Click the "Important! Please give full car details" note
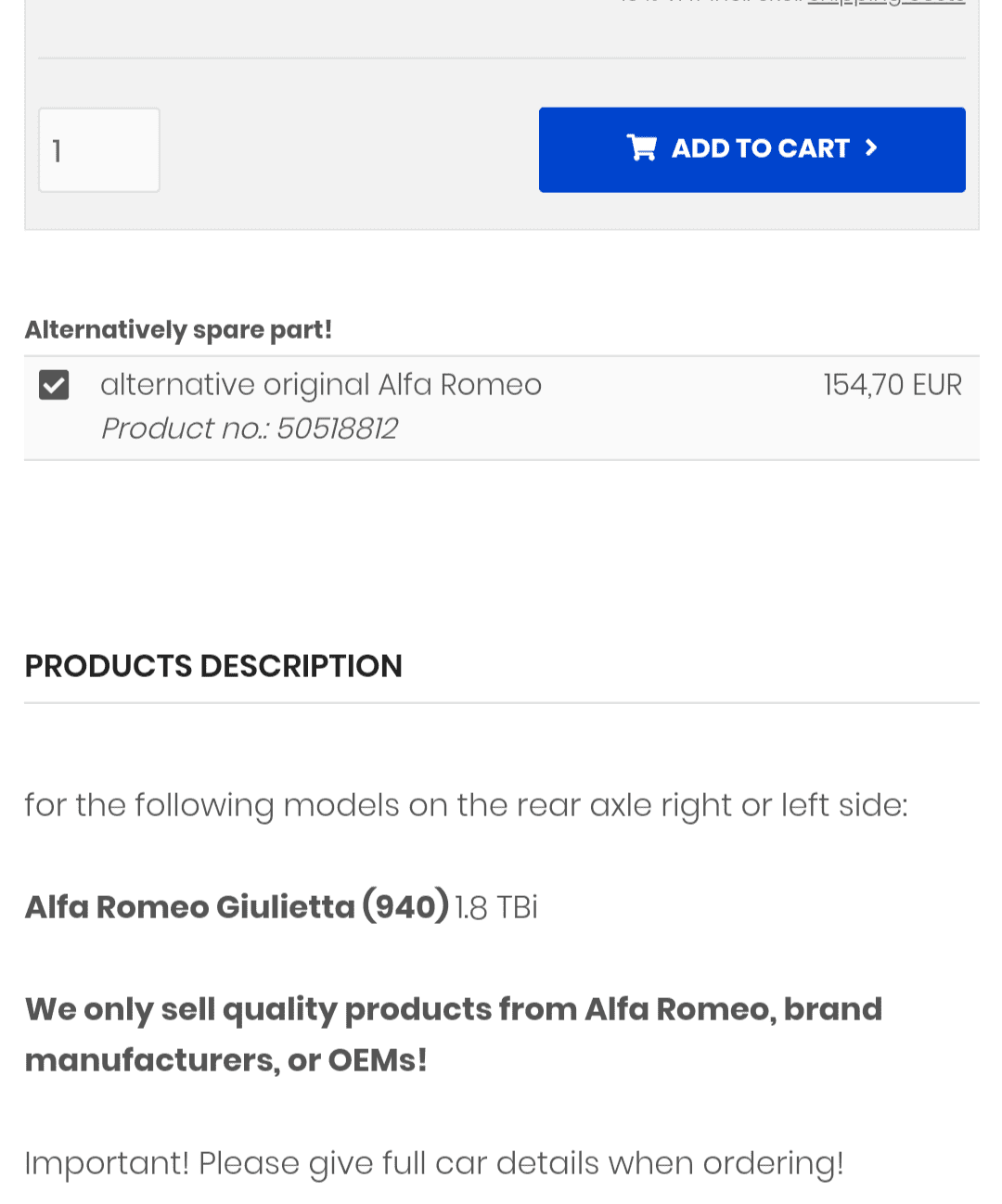 [x=433, y=1163]
